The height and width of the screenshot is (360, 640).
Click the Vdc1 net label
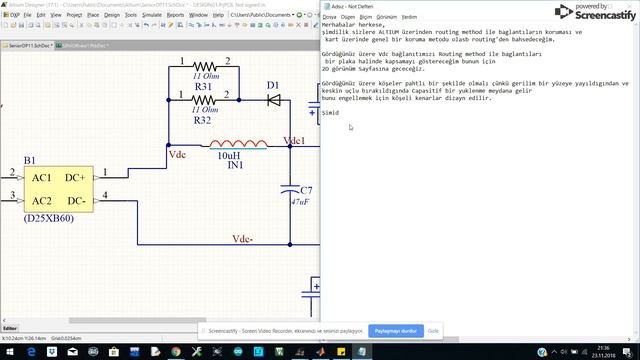(x=294, y=141)
